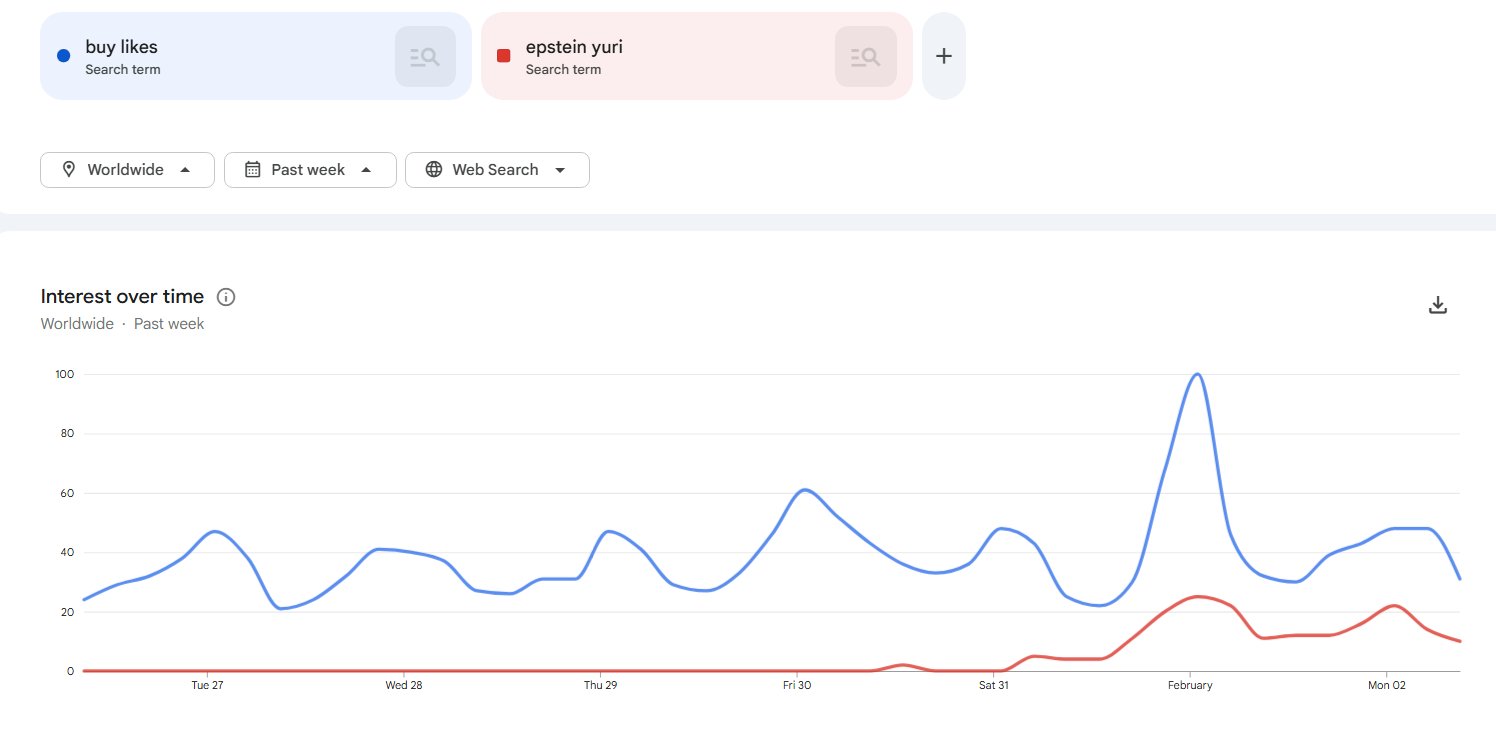Click the Thu 29 axis label

[600, 685]
